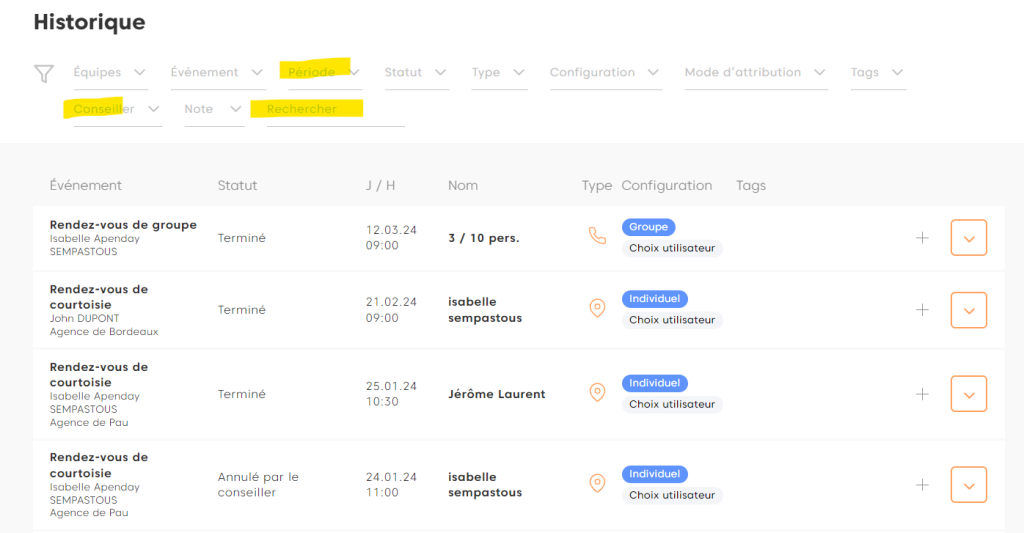This screenshot has height=533, width=1024.
Task: Click phone icon in group appointment row
Action: [597, 237]
